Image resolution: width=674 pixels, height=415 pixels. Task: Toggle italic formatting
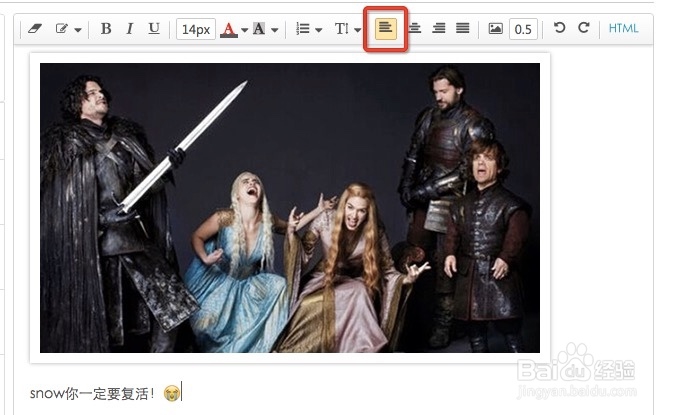(129, 28)
